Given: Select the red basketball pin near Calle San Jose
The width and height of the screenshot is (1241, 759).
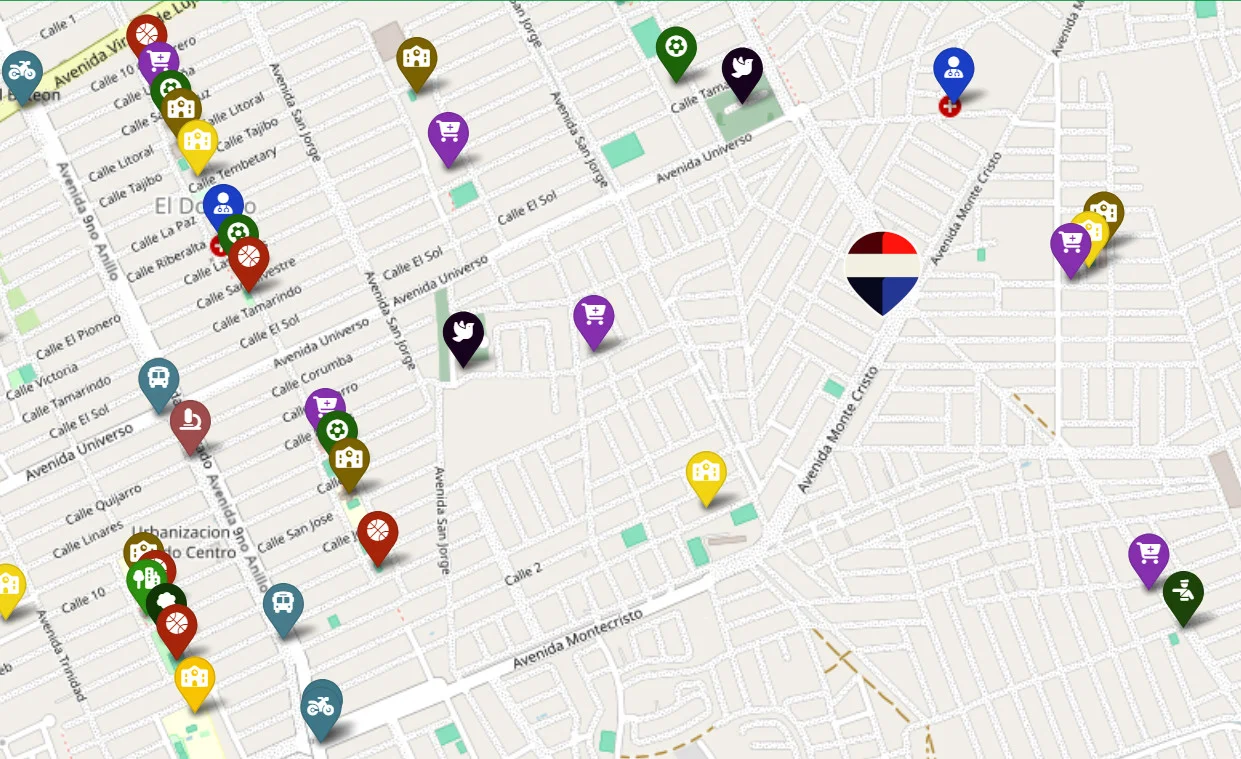Looking at the screenshot, I should [378, 537].
